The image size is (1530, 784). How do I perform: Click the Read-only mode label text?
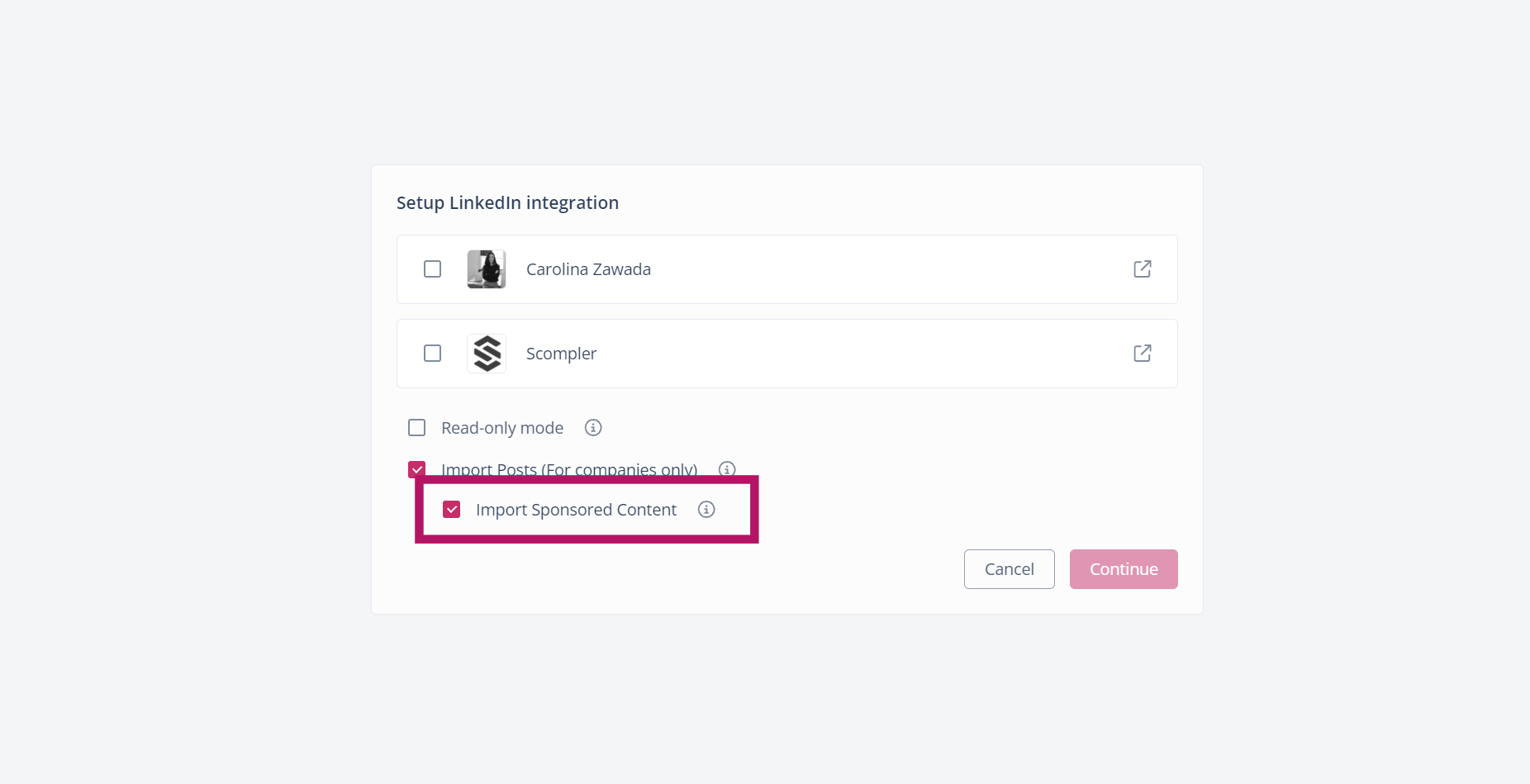pyautogui.click(x=502, y=428)
